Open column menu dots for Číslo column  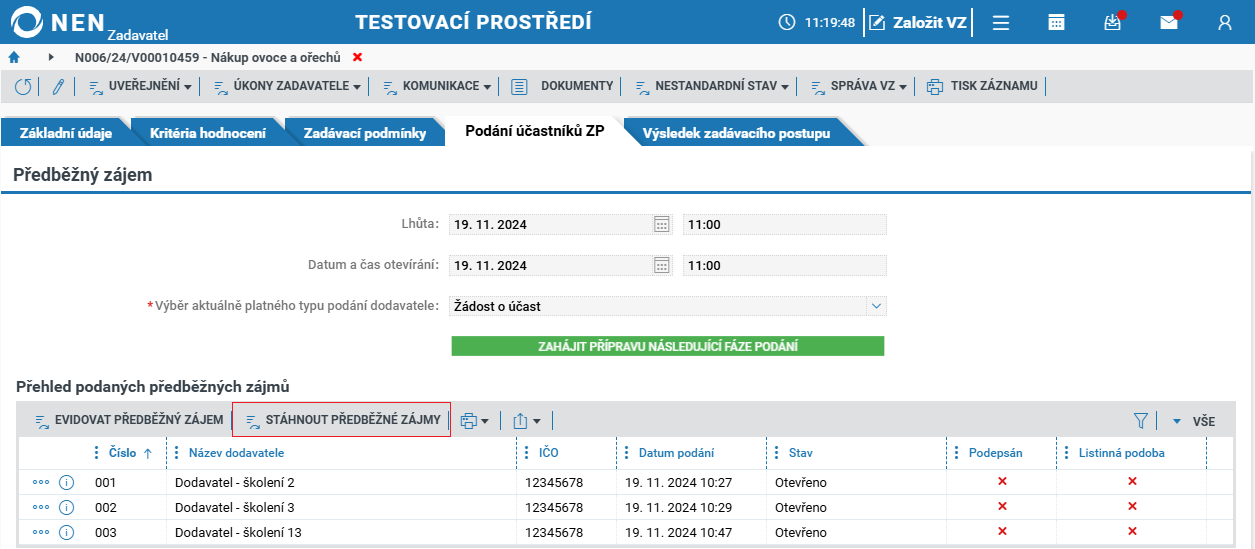pyautogui.click(x=97, y=453)
